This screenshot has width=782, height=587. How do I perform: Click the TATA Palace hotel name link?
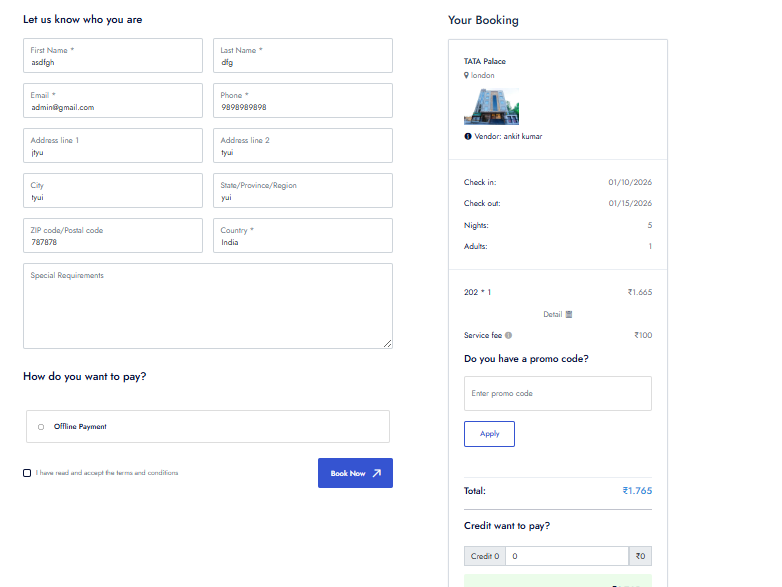pos(485,61)
